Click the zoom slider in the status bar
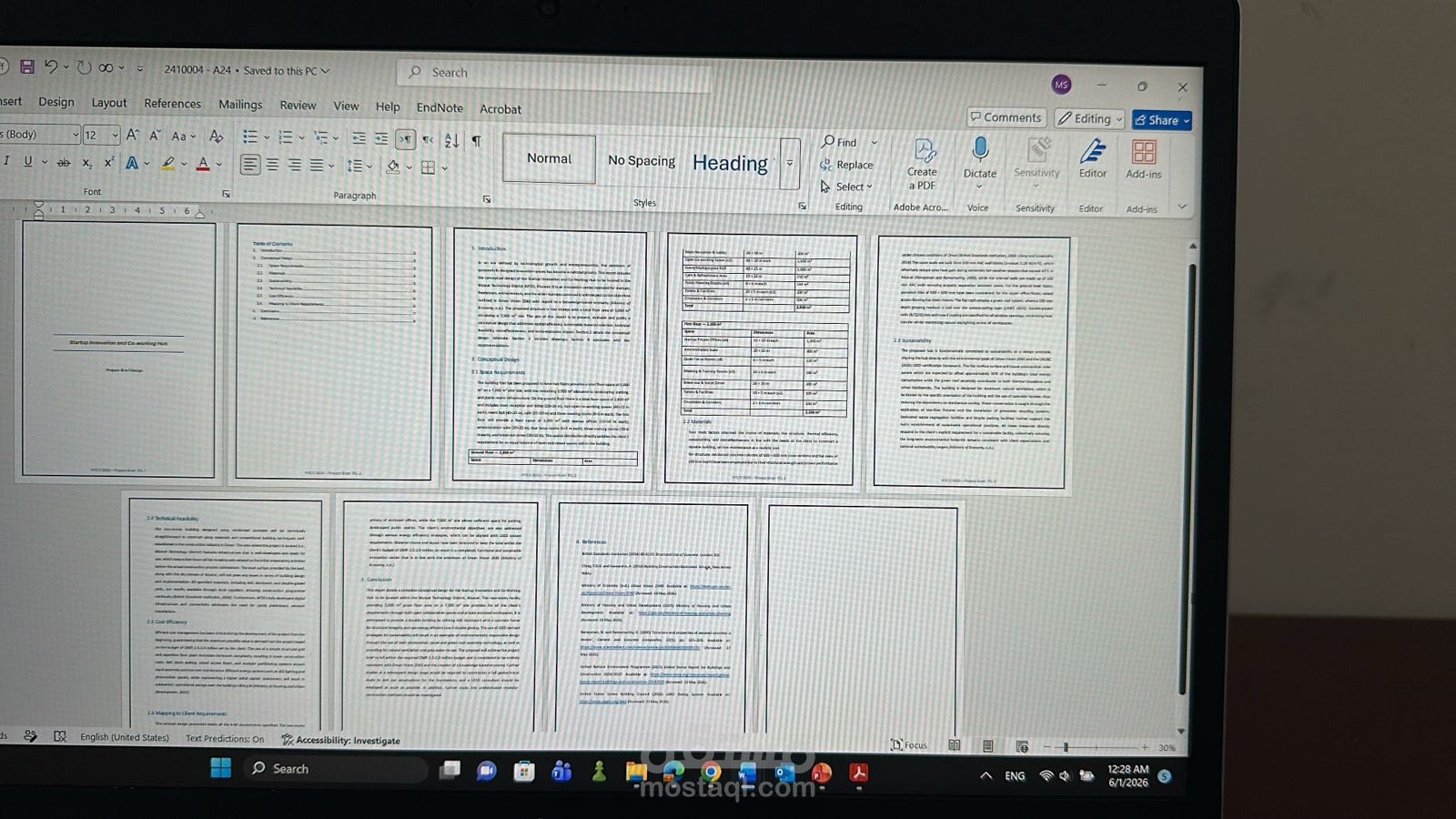The image size is (1456, 819). click(1097, 747)
